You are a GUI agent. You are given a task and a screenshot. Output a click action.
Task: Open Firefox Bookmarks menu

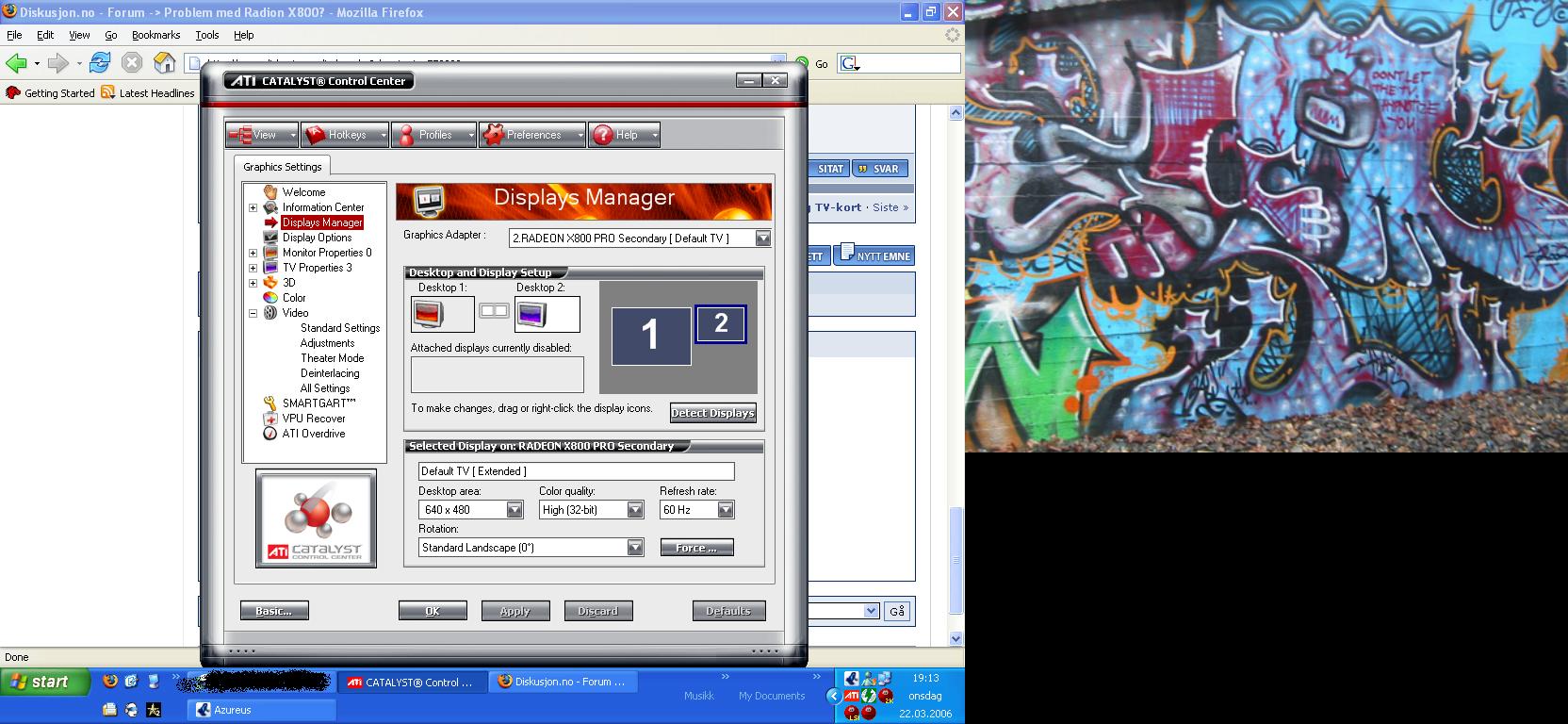coord(155,35)
